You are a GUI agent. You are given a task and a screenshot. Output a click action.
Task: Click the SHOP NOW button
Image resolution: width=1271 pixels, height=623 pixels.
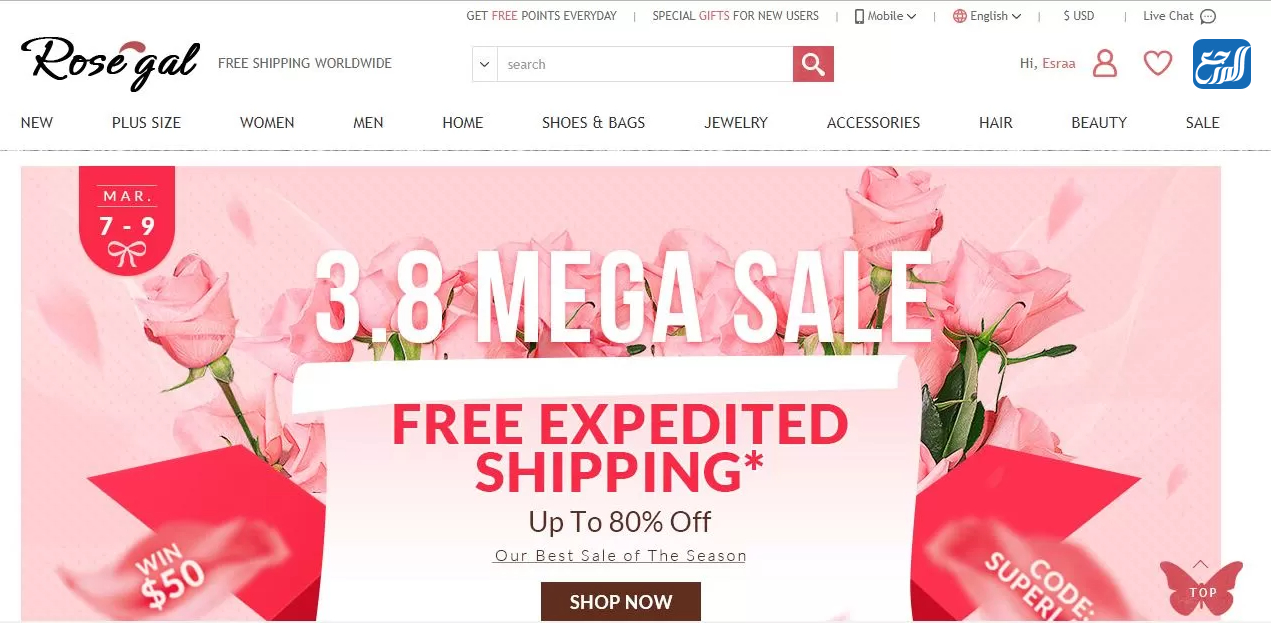[621, 602]
